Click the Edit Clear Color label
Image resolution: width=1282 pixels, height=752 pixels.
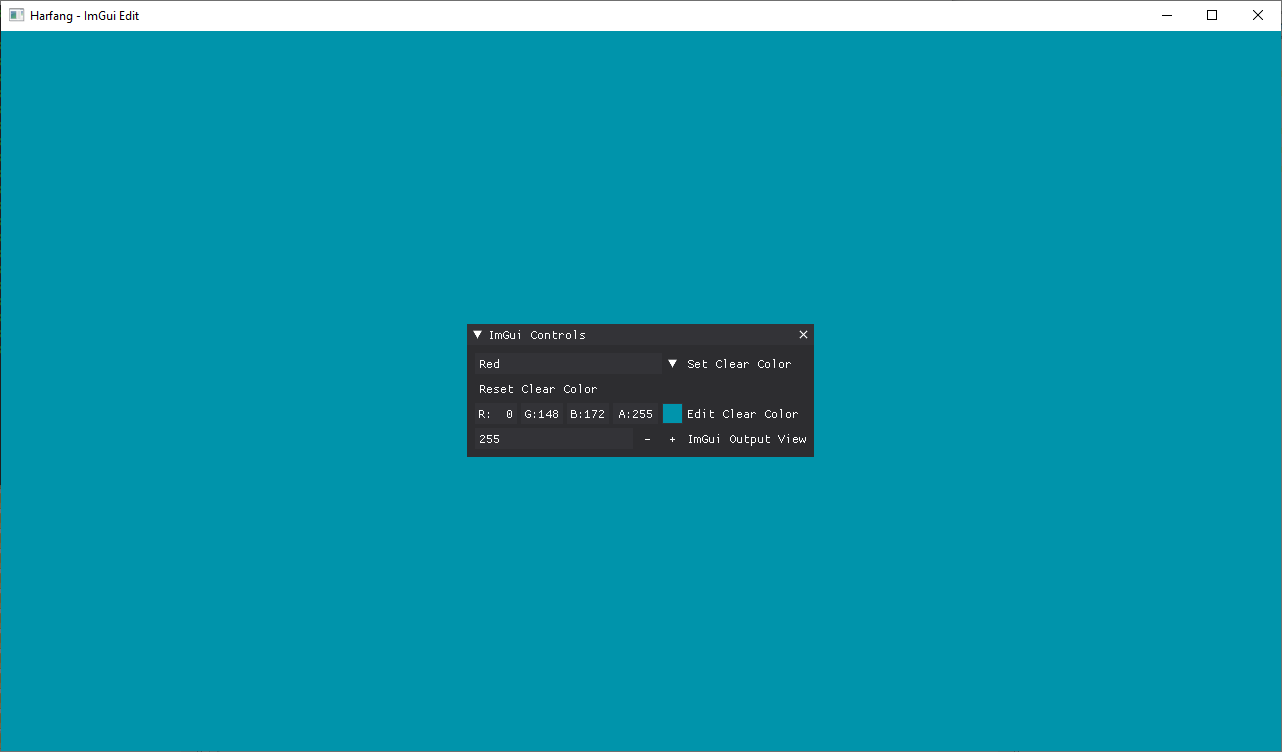pos(742,414)
